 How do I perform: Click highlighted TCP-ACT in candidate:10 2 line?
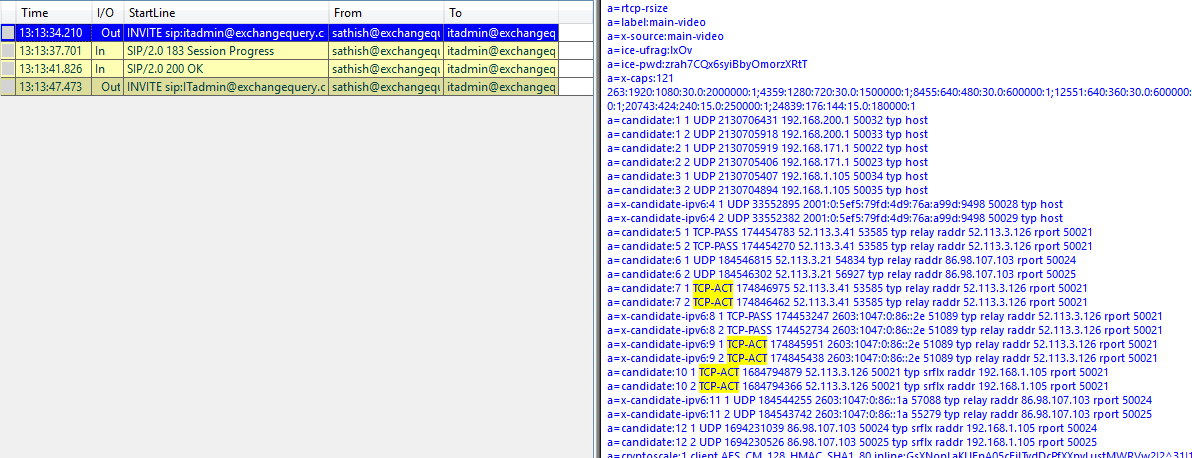pos(718,386)
